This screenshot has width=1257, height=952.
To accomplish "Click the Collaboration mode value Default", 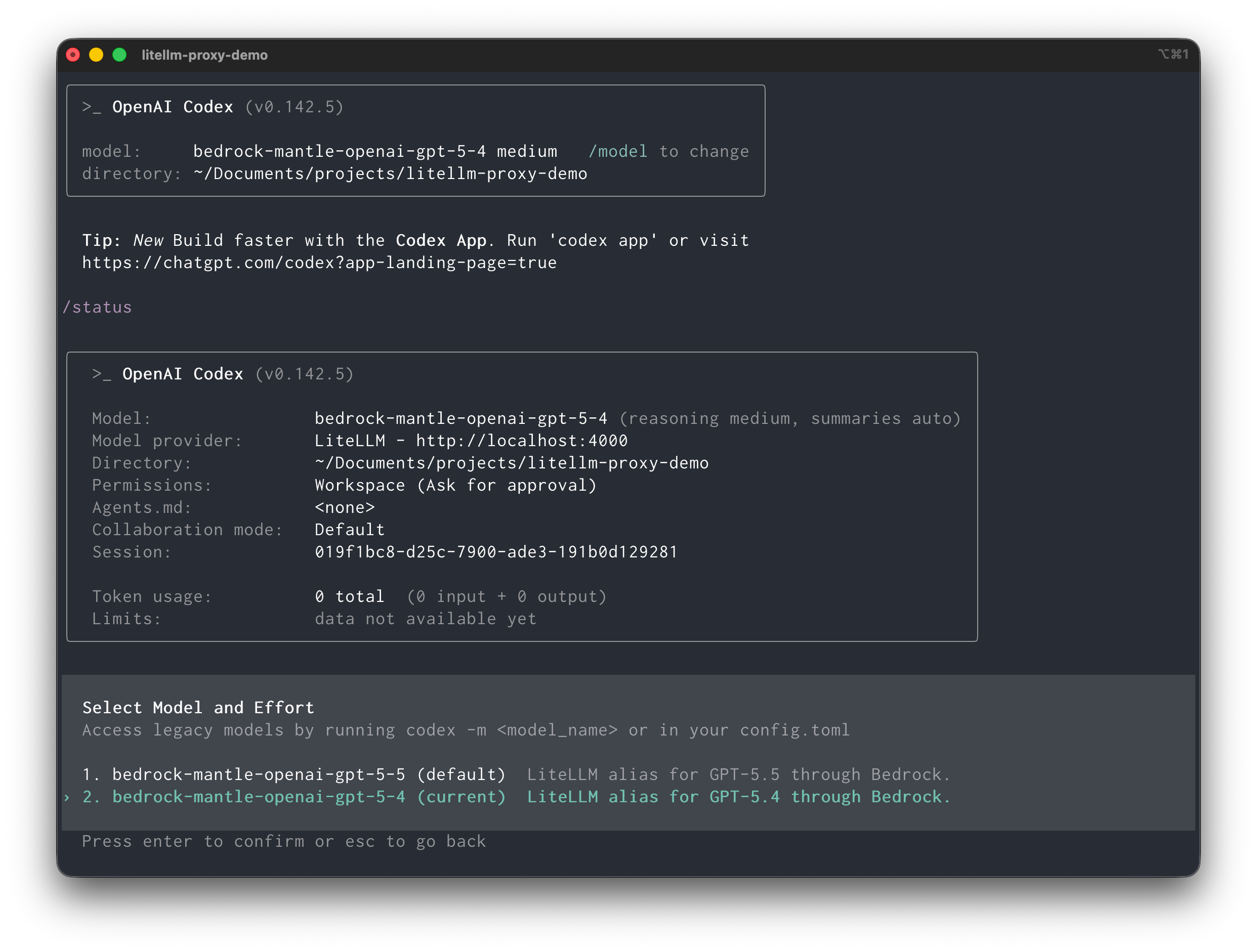I will click(350, 530).
